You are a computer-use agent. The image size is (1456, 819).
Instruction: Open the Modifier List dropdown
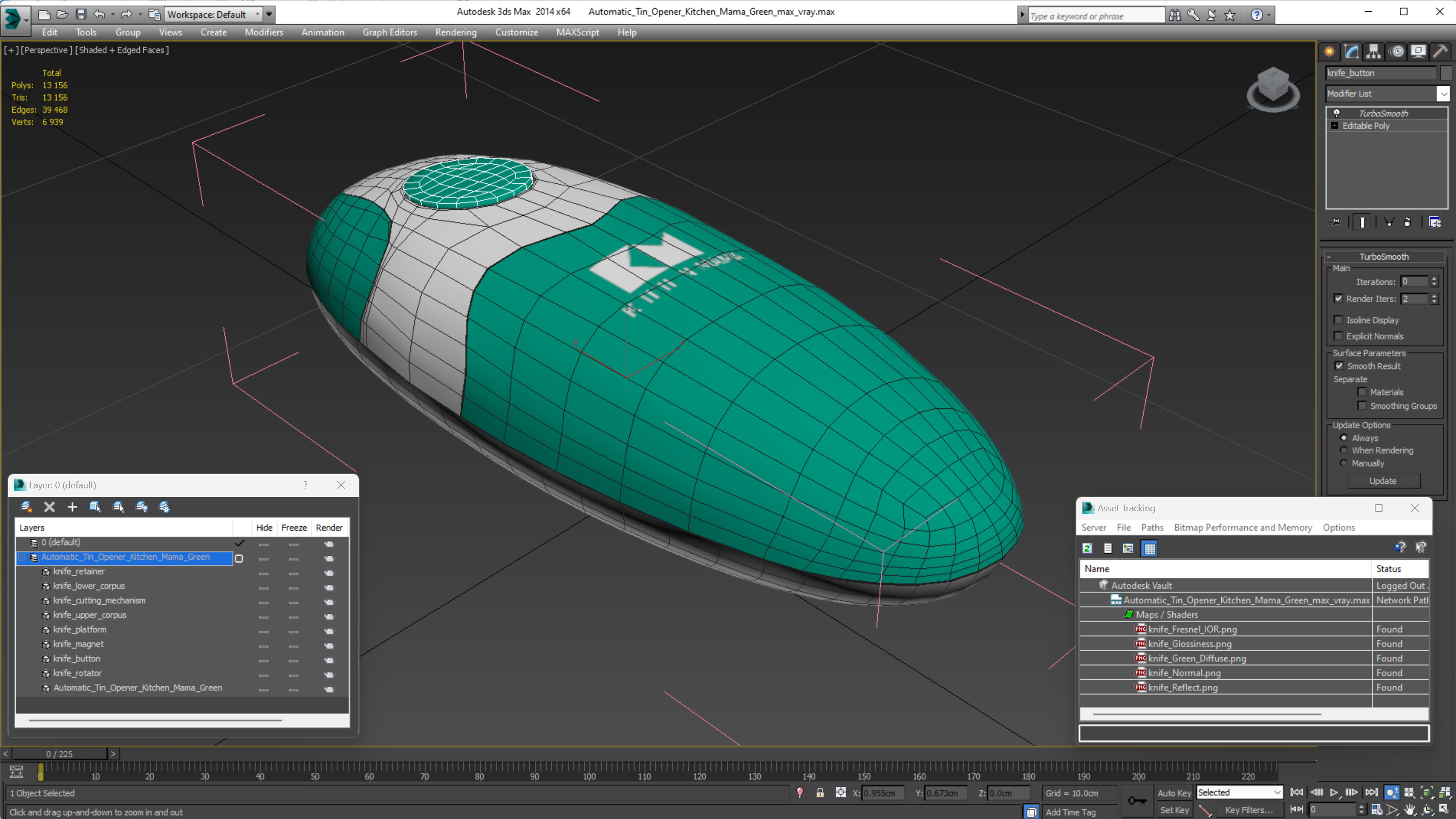tap(1444, 94)
